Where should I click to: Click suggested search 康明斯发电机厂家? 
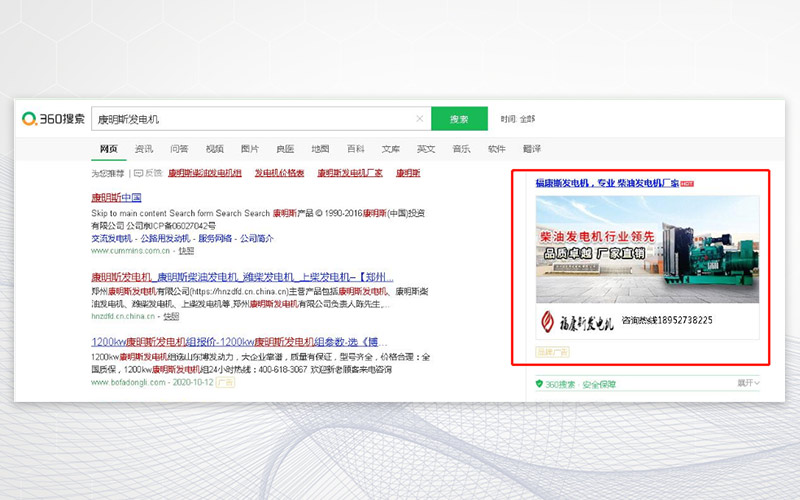click(x=350, y=173)
